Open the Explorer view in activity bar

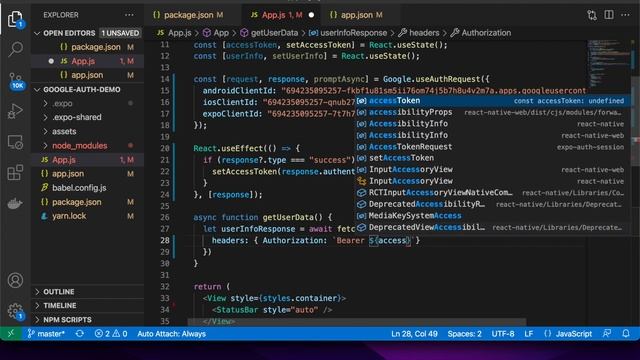tap(15, 19)
